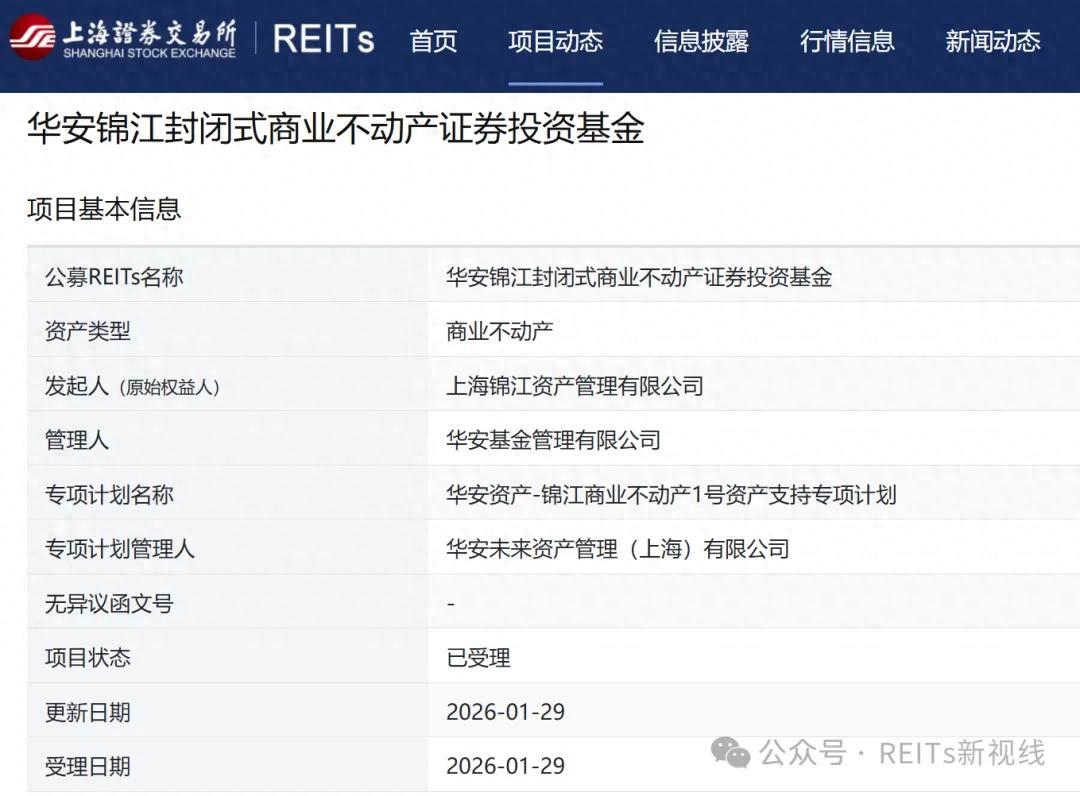Screen dimensions: 1080x796
Task: Select the 受理日期 table row
Action: coord(540,766)
